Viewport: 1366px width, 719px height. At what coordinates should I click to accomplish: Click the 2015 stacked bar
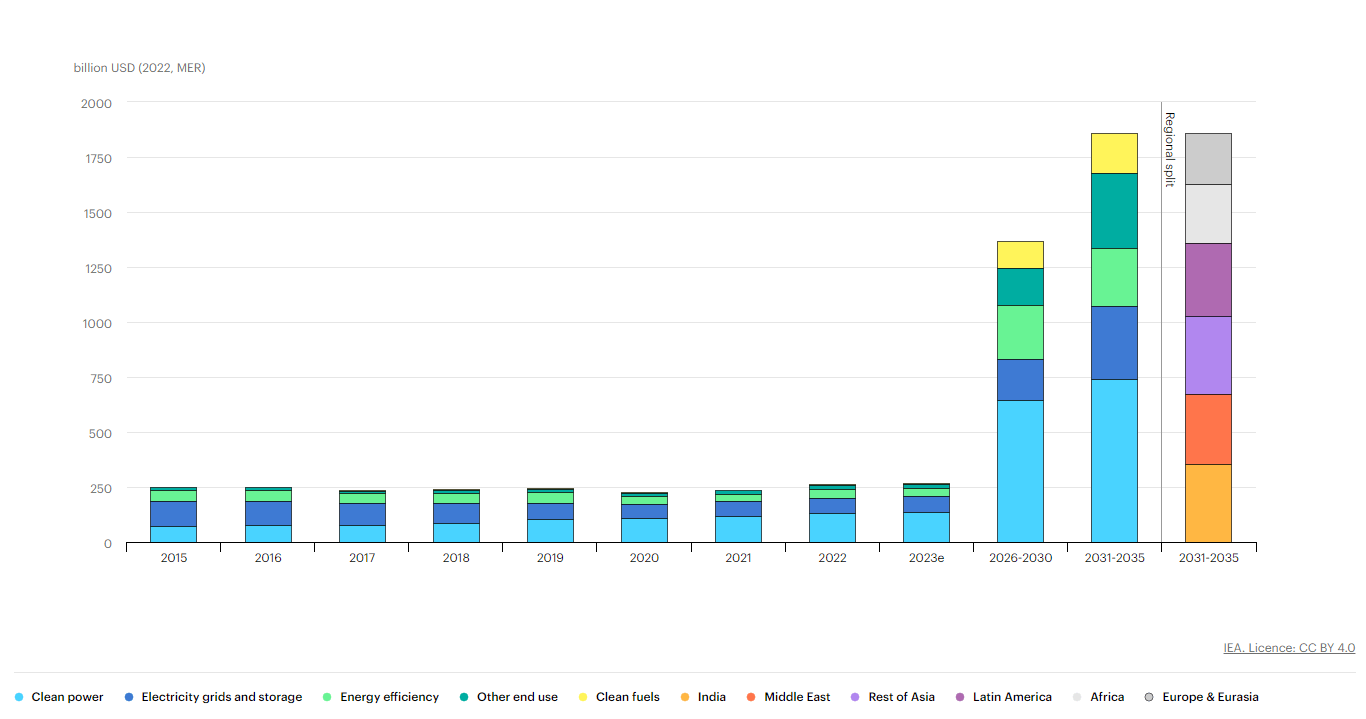[173, 515]
